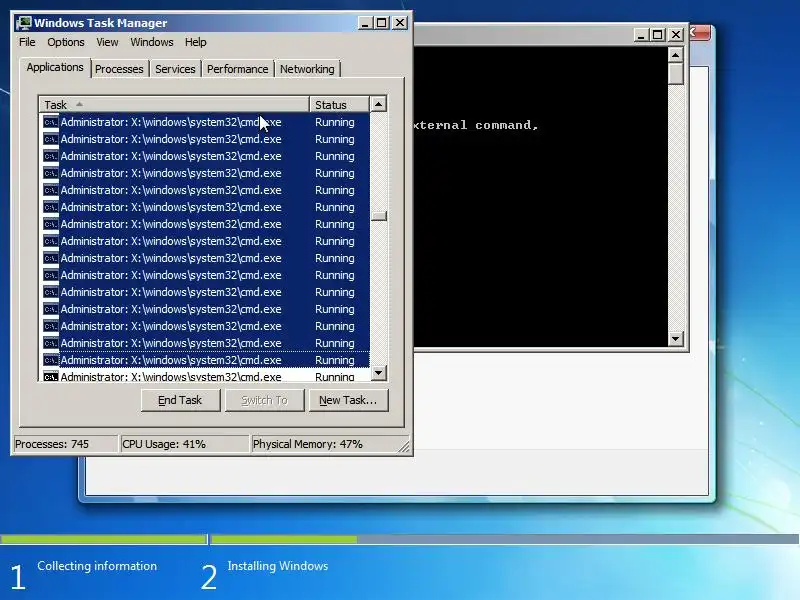Click the red close button of the installer window

click(x=700, y=33)
